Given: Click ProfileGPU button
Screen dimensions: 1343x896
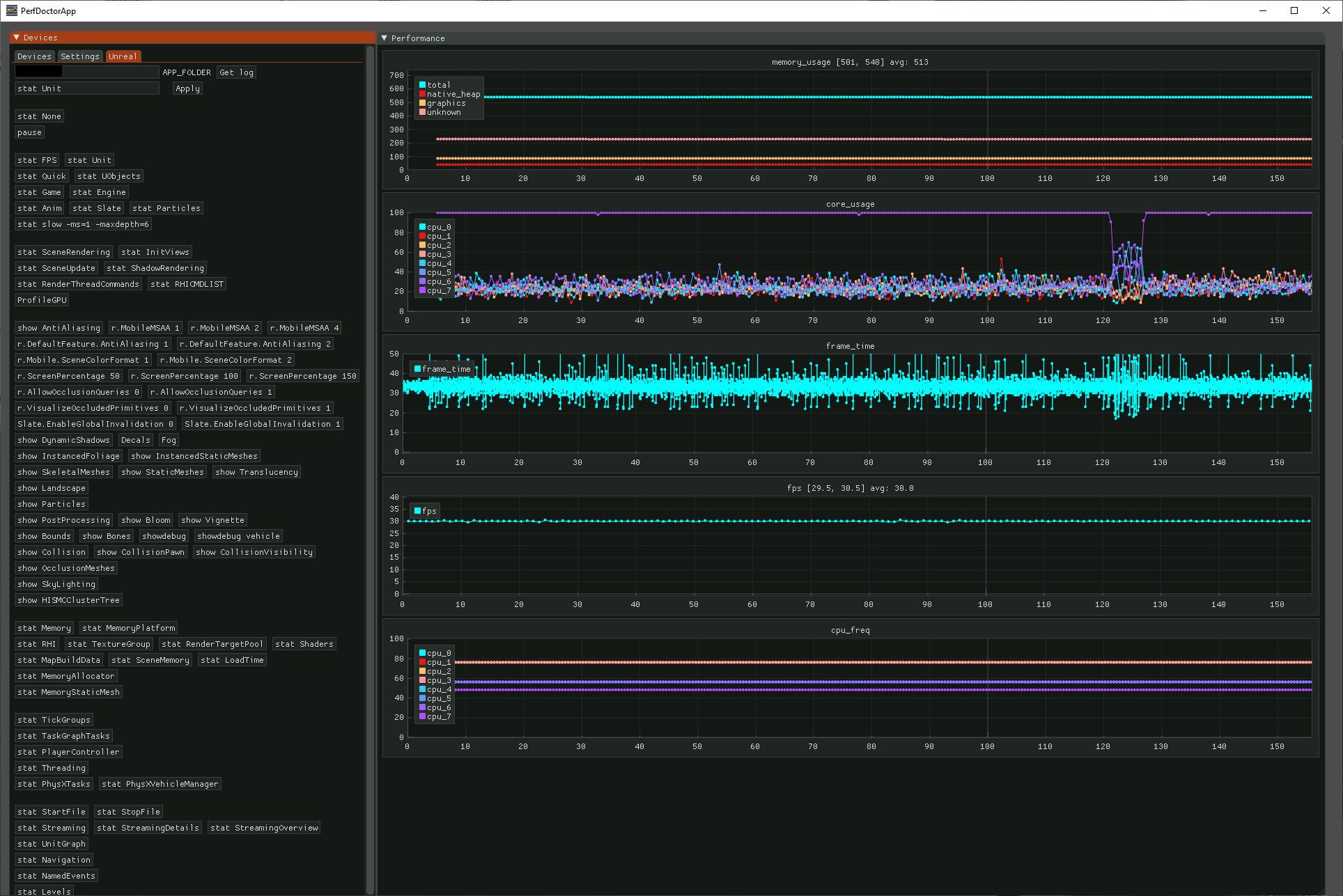Looking at the screenshot, I should point(42,300).
